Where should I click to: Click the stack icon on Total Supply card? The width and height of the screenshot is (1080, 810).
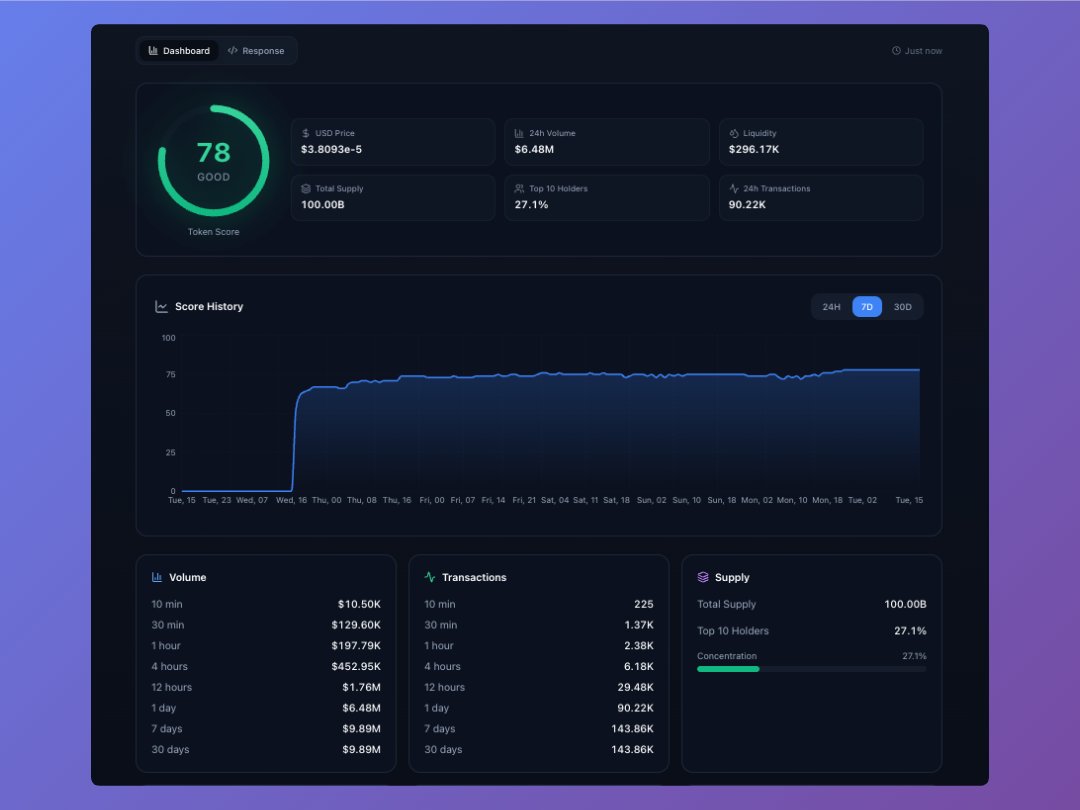306,188
